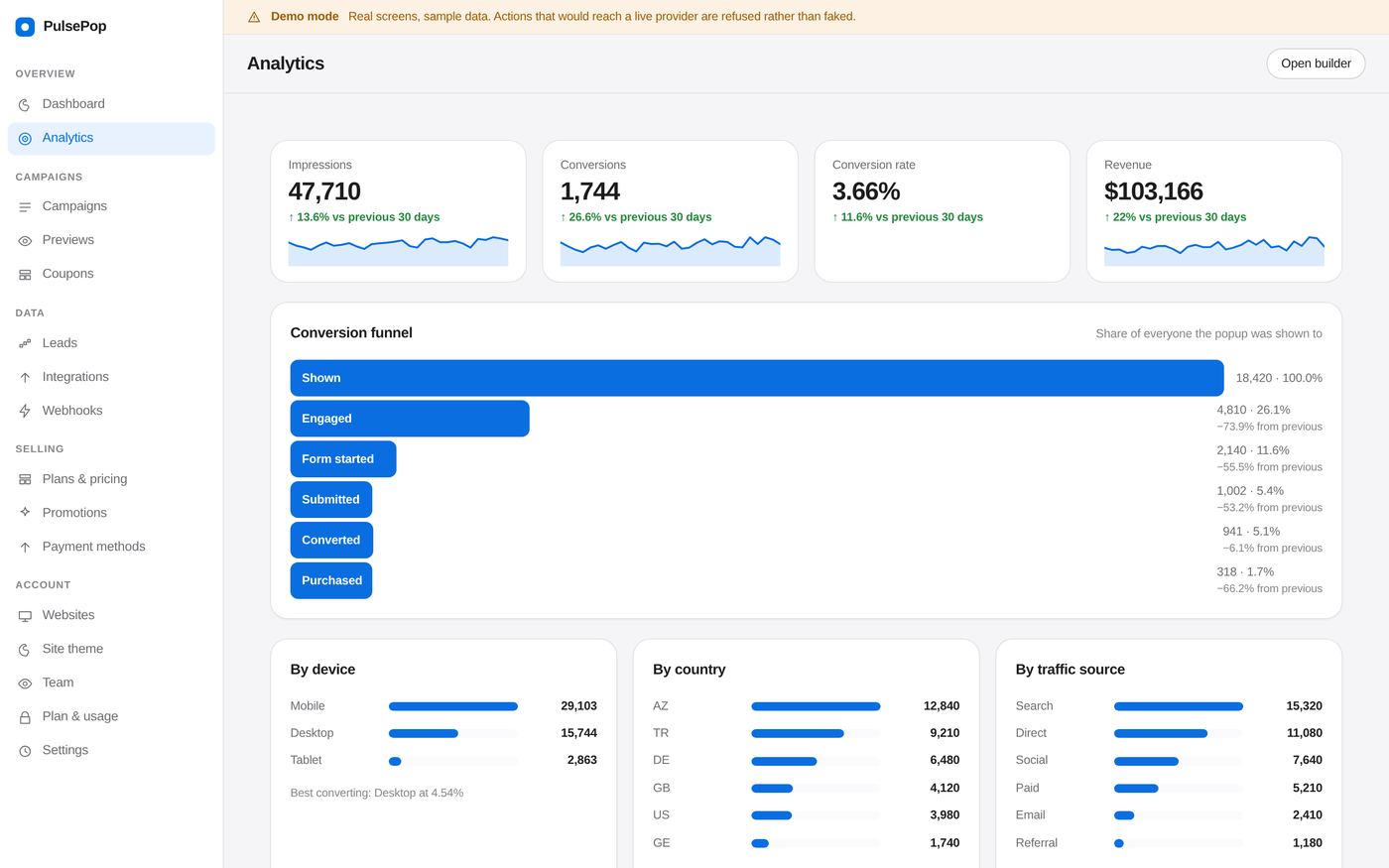
Task: Click the Coupons sidebar icon
Action: (25, 275)
